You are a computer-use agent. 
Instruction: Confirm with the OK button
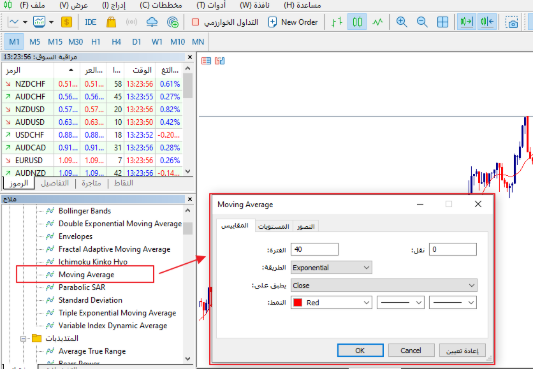(x=360, y=350)
